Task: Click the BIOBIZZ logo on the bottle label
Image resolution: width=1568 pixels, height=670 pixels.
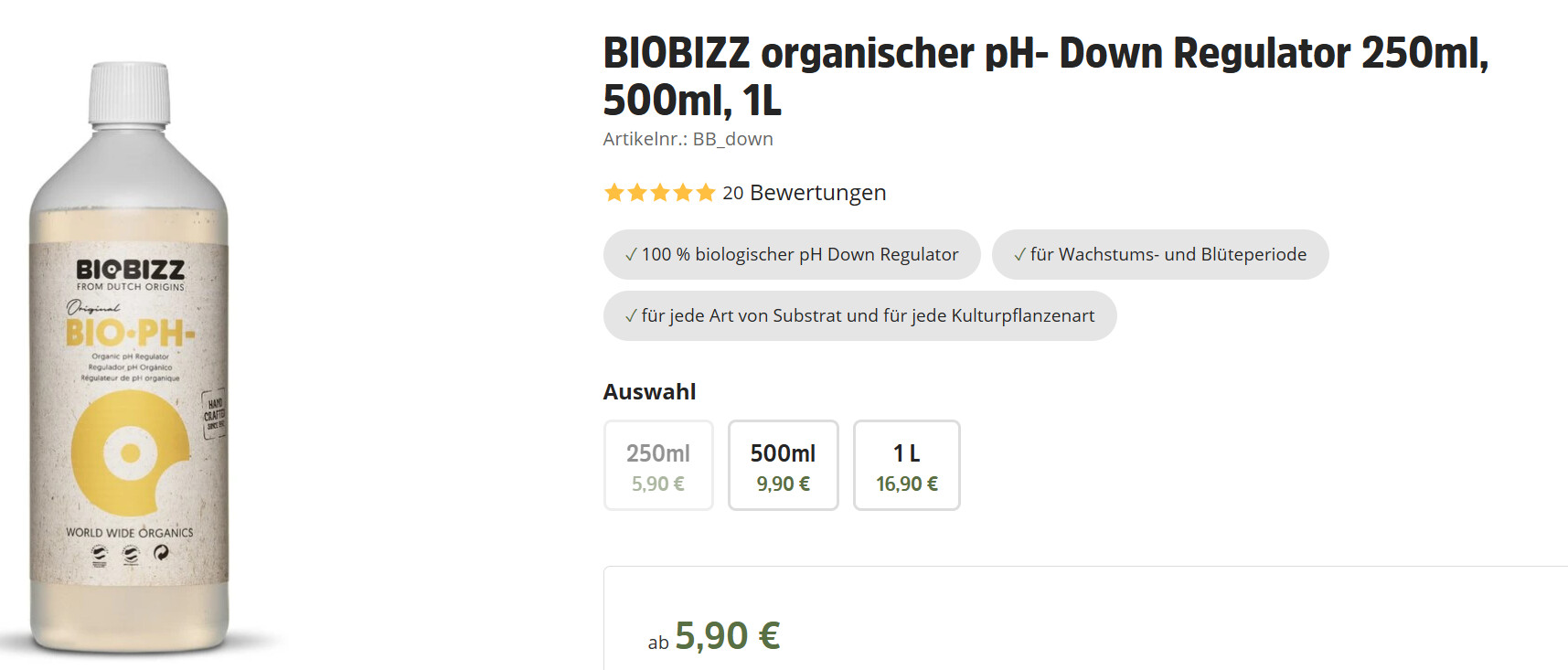Action: pos(130,270)
